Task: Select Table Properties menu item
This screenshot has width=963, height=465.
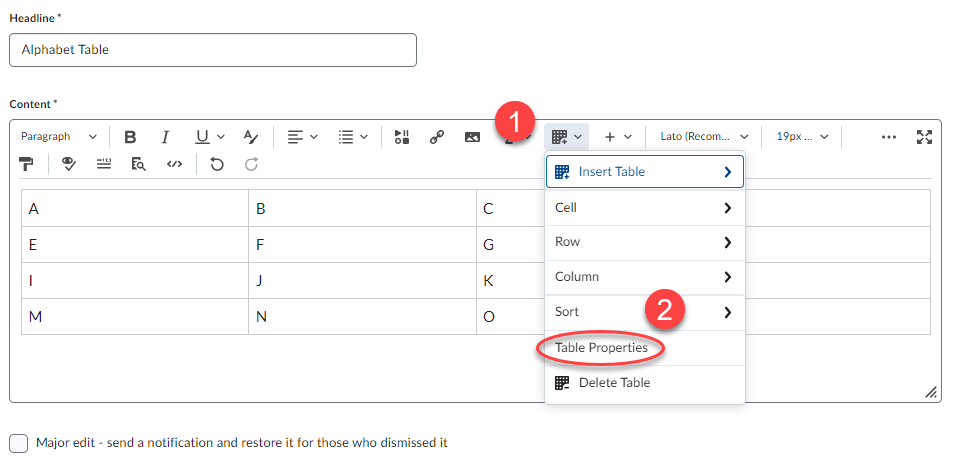Action: 645,348
